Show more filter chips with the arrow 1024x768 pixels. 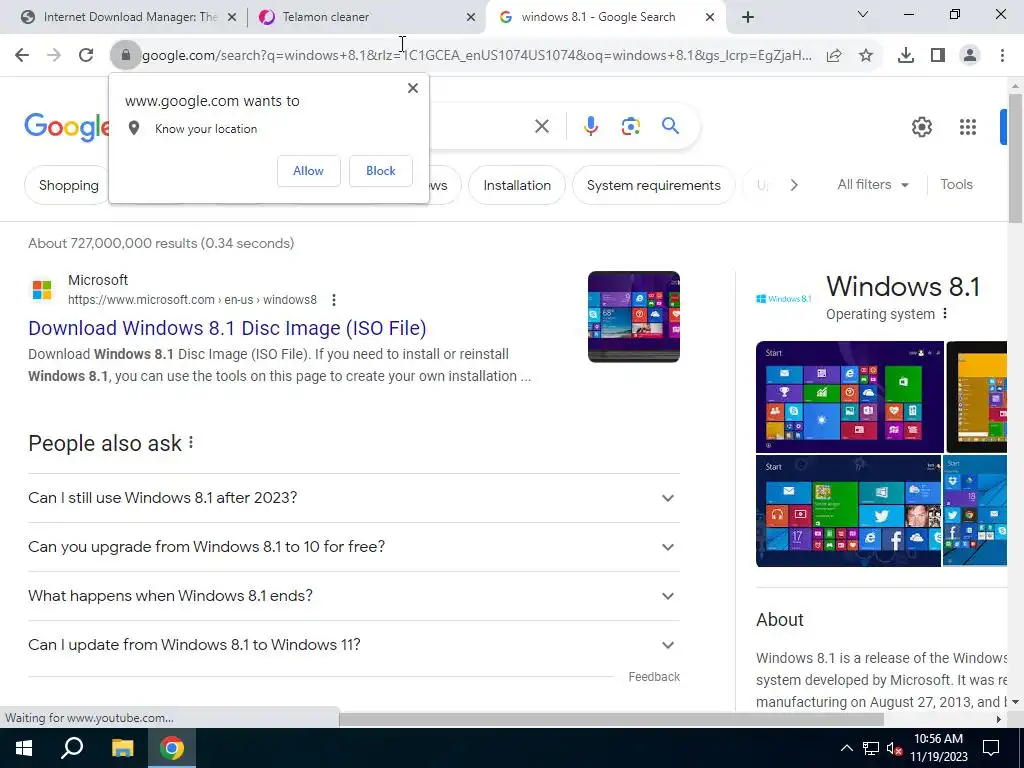(x=793, y=185)
